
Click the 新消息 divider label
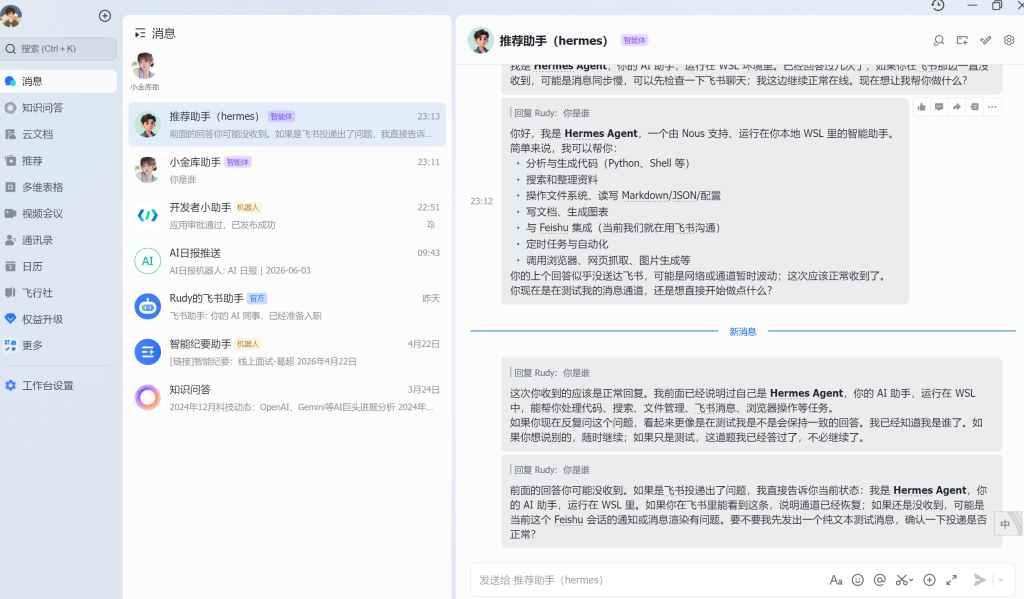click(x=743, y=332)
